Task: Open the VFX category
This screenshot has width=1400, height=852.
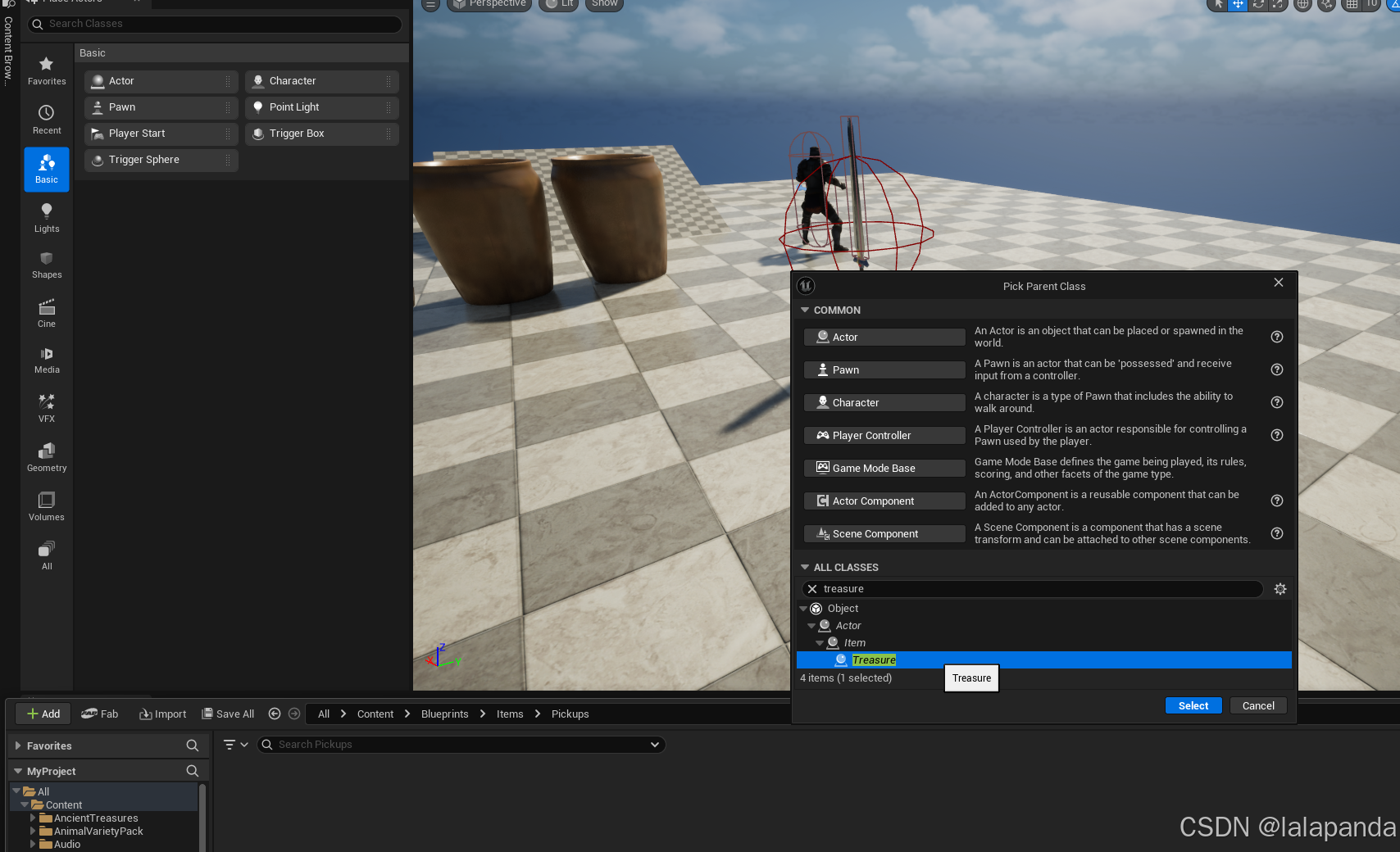Action: (47, 408)
